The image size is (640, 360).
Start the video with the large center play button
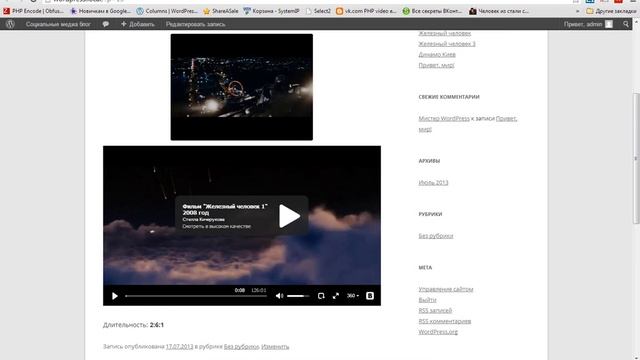289,216
